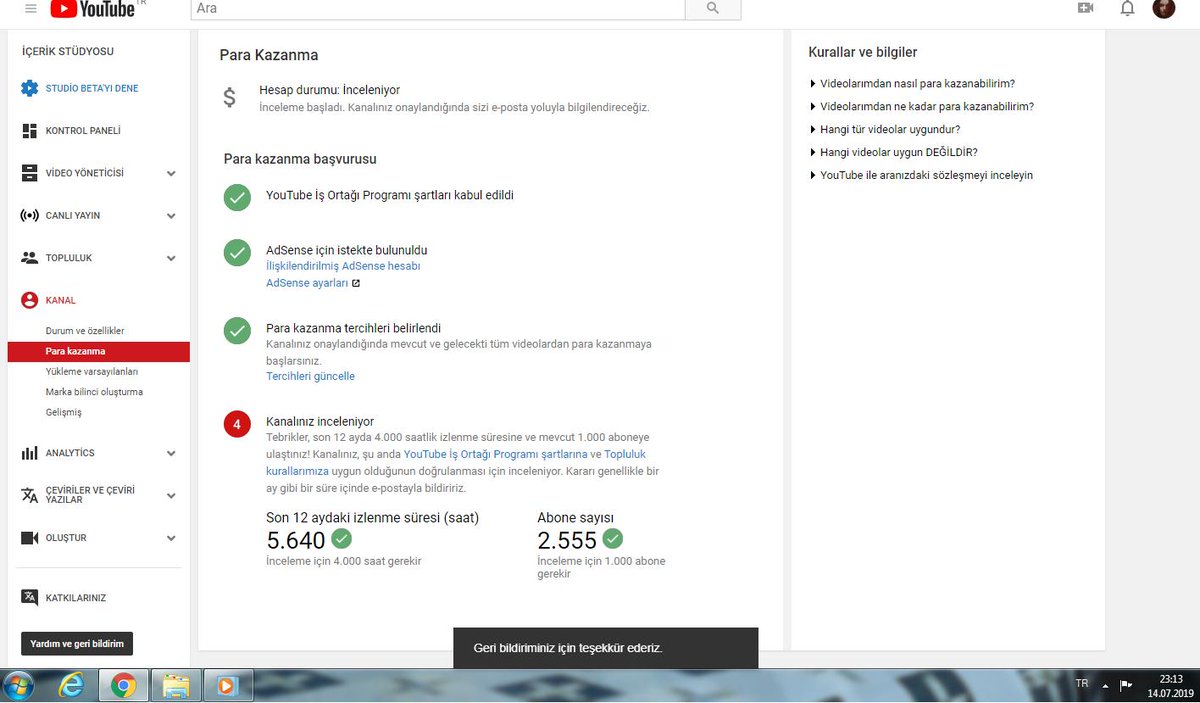Open Durum ve özellikler submenu item
1200x703 pixels.
tap(85, 331)
